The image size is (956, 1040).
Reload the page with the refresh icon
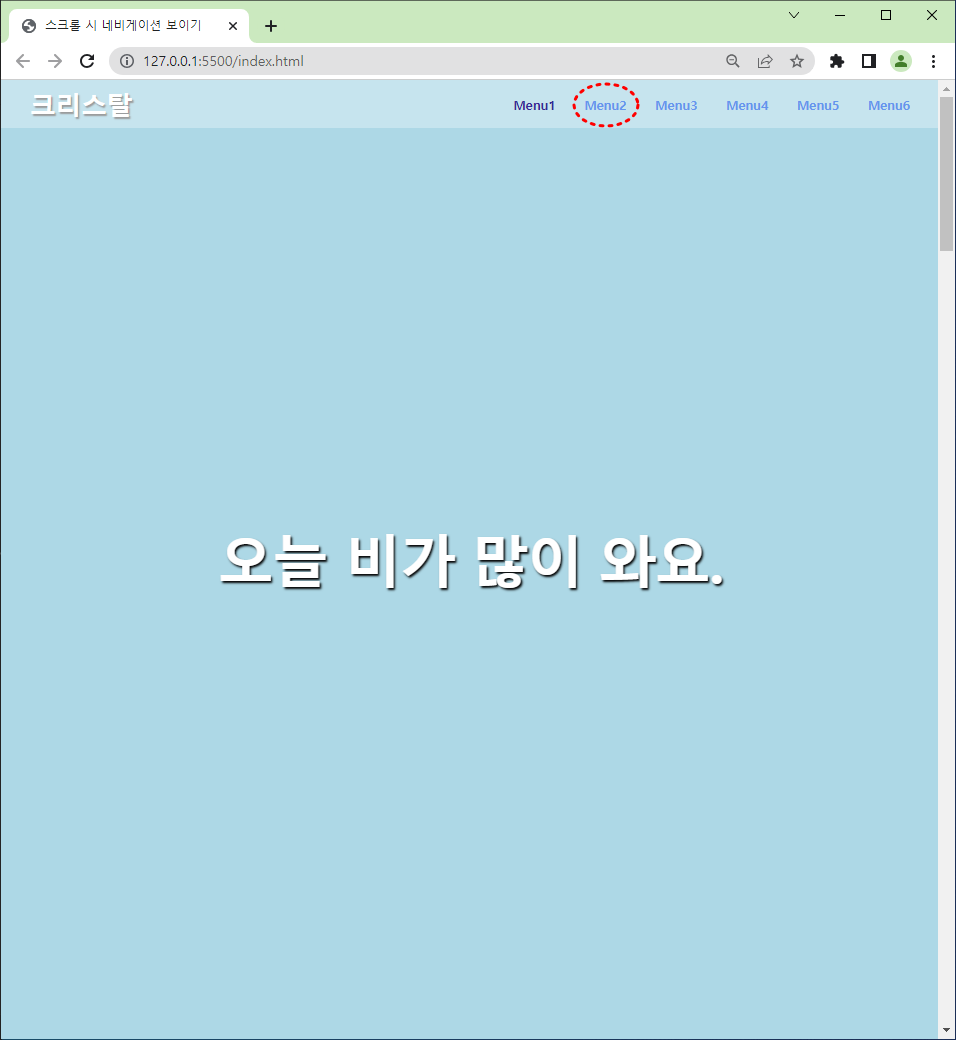87,61
